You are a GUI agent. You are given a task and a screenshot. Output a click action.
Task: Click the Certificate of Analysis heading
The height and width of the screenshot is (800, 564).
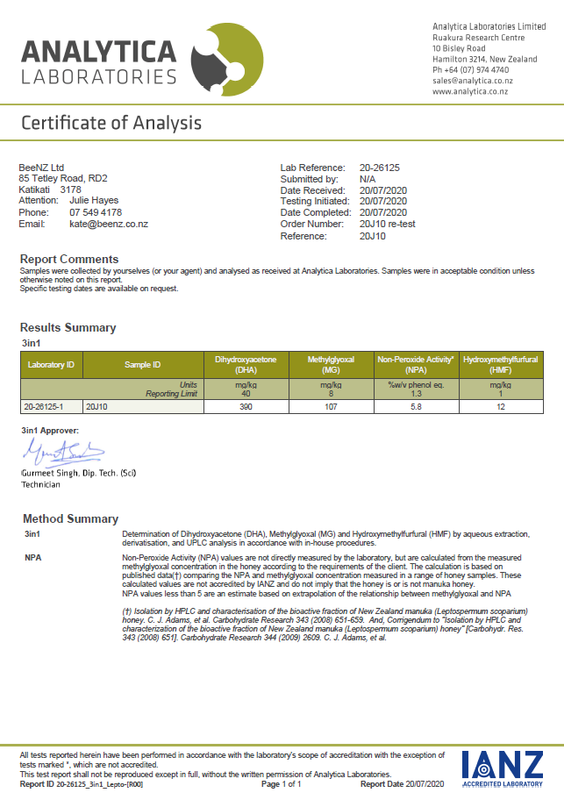click(x=111, y=123)
